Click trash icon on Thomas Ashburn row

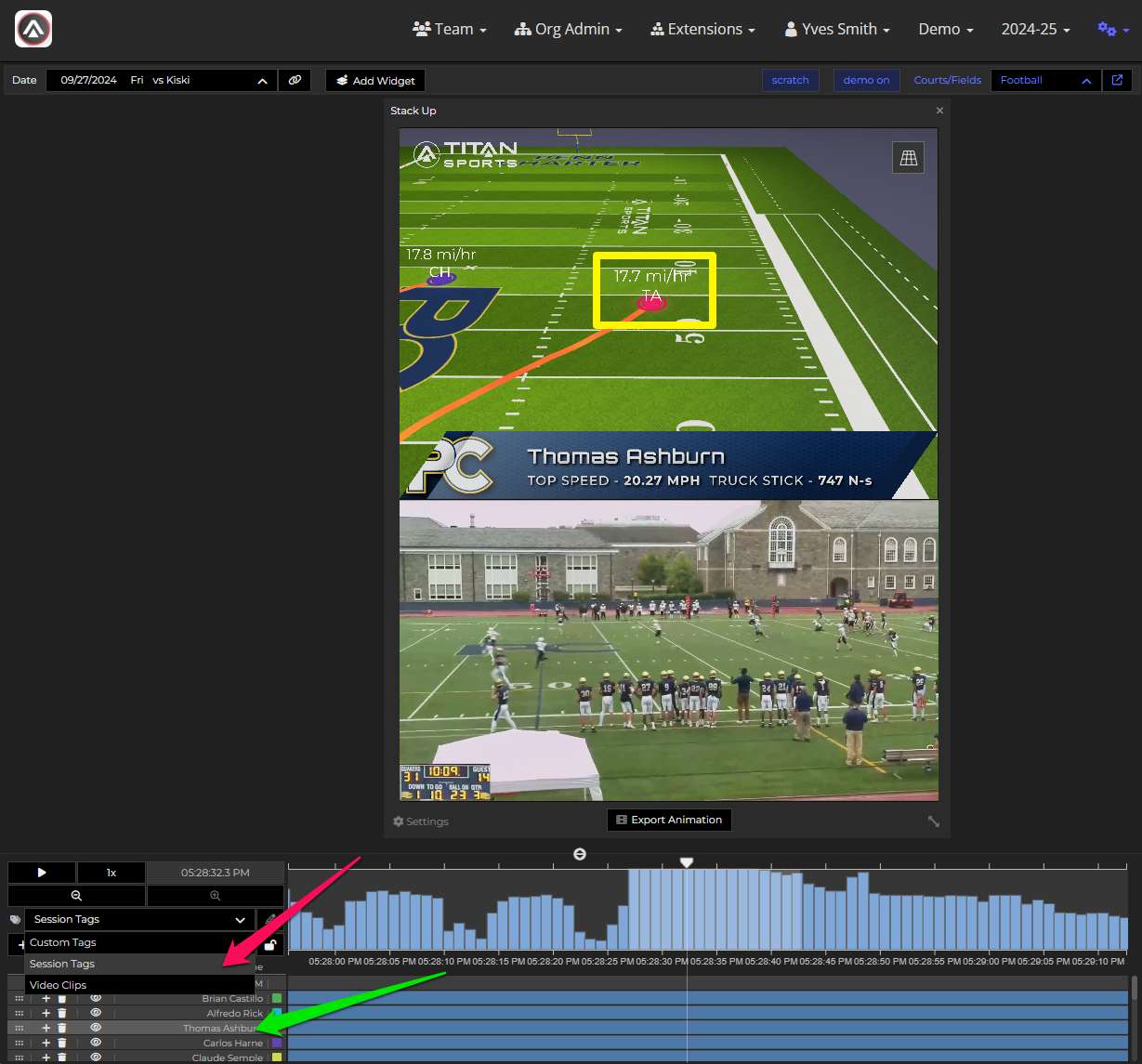62,1028
